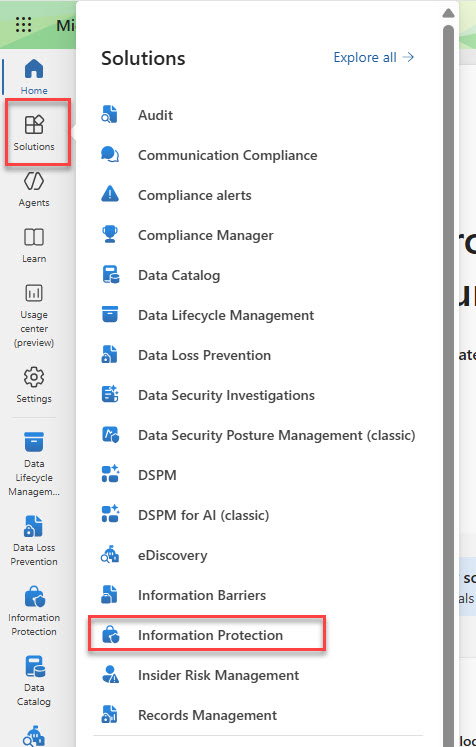Select Data Loss Prevention menu entry
This screenshot has height=747, width=476.
pyautogui.click(x=204, y=355)
